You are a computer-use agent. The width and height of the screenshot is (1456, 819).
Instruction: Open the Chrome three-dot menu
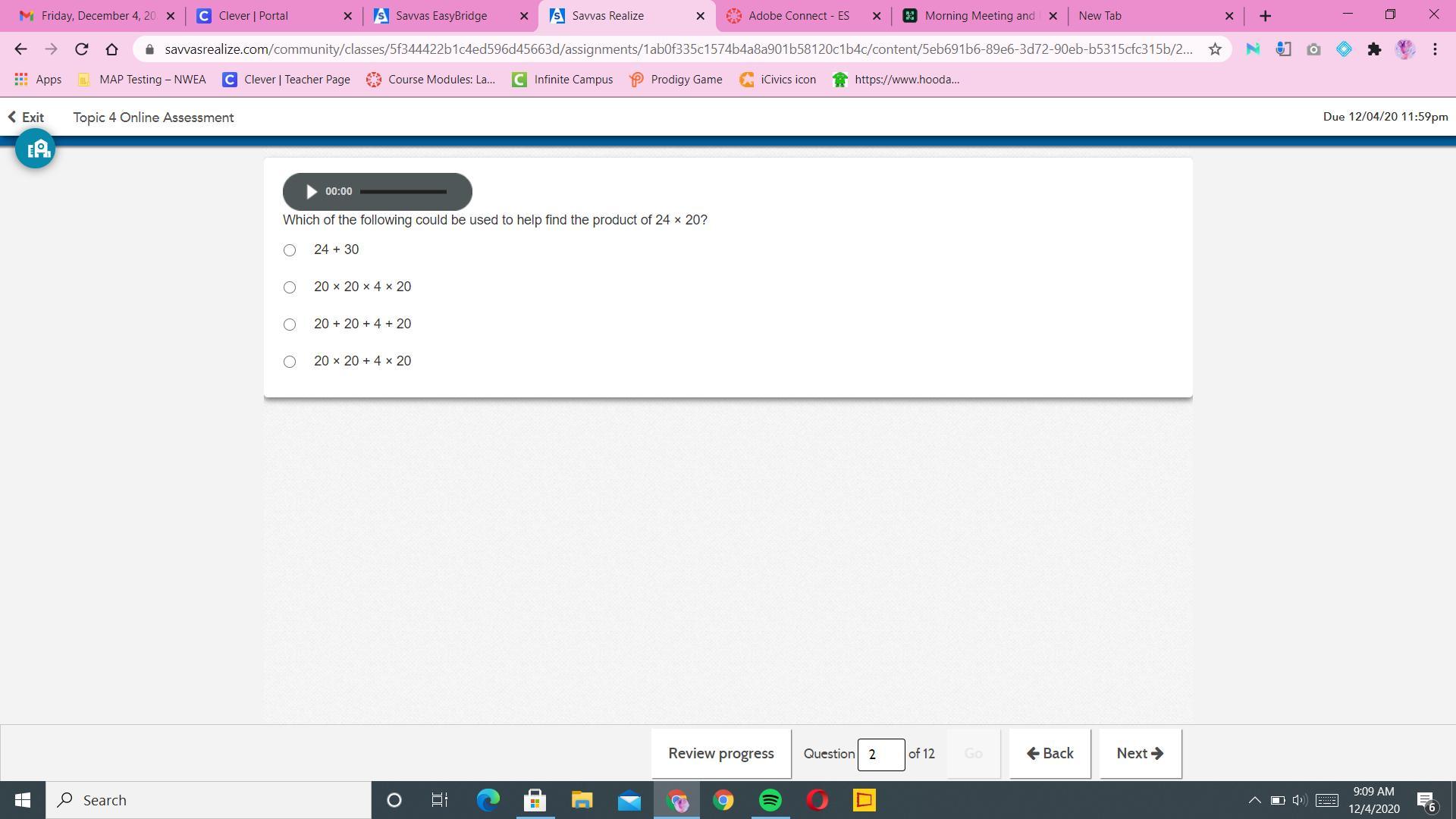(x=1435, y=49)
